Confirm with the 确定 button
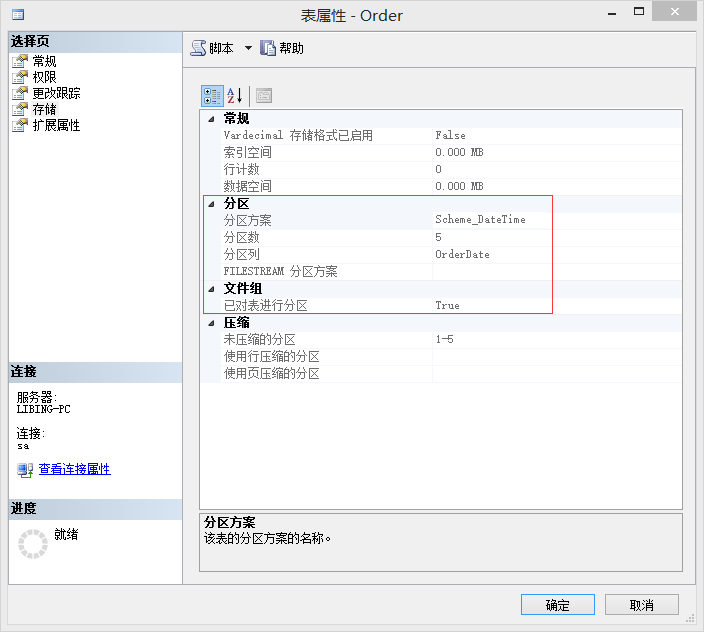 tap(558, 605)
